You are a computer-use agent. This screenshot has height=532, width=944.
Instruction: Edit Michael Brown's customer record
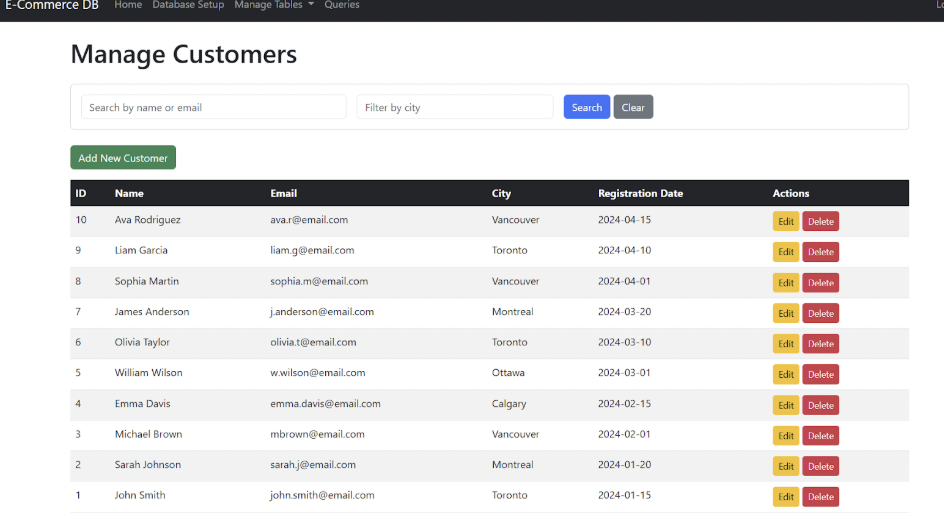point(785,436)
